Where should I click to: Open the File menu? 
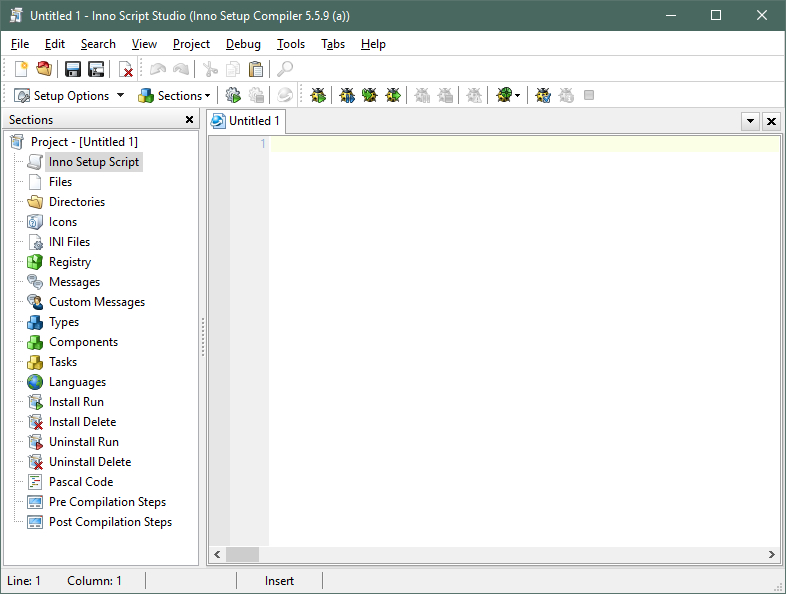pos(20,44)
